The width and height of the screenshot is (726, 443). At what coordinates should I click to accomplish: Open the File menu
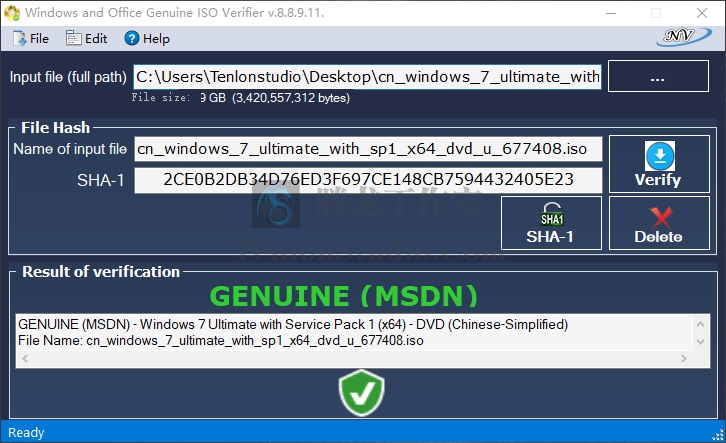pyautogui.click(x=31, y=38)
